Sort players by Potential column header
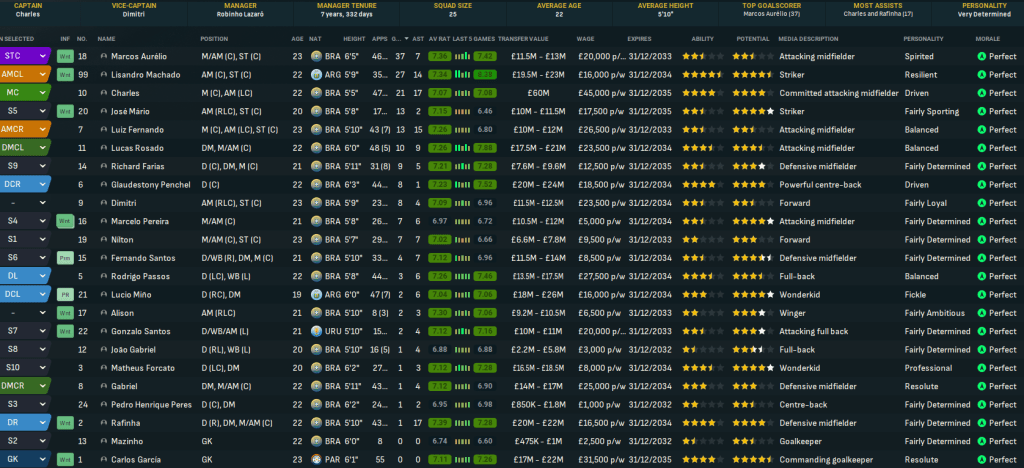 tap(750, 38)
